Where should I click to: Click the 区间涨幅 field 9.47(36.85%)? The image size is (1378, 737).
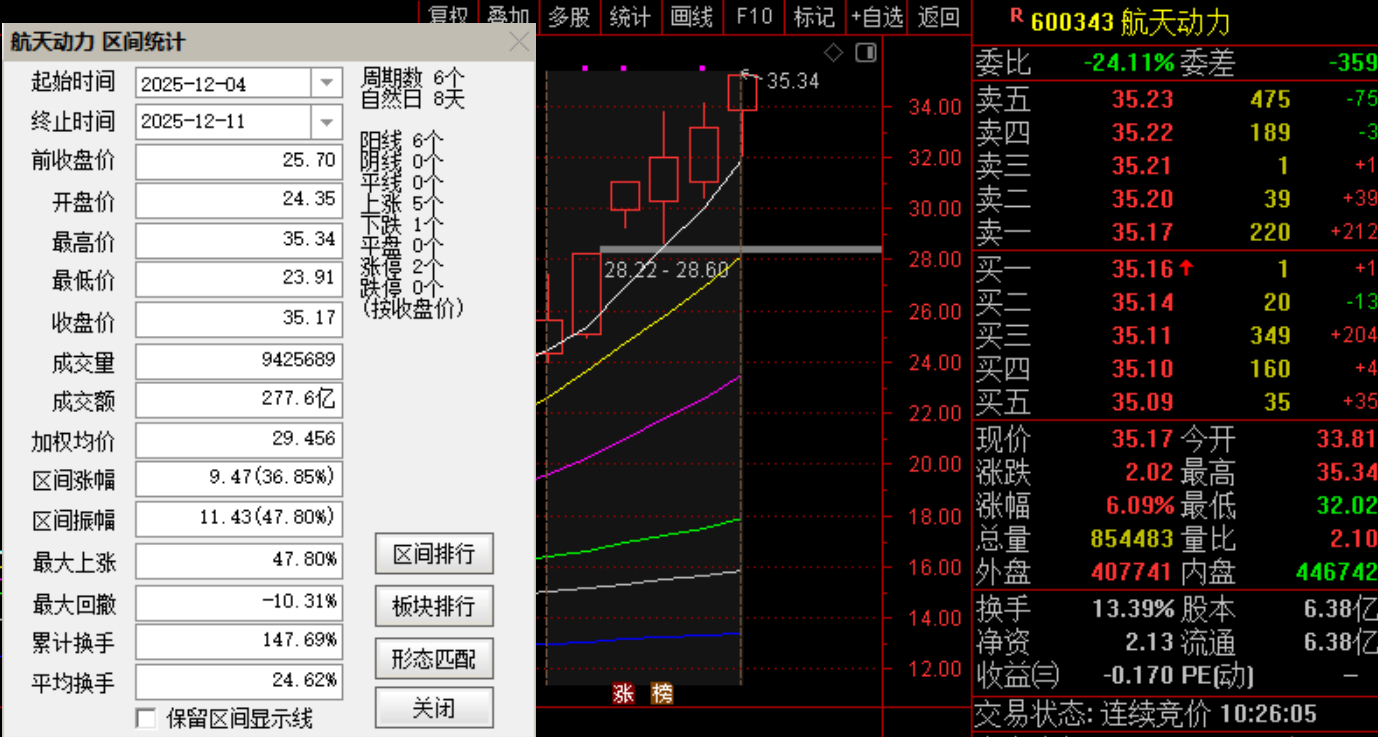coord(239,479)
